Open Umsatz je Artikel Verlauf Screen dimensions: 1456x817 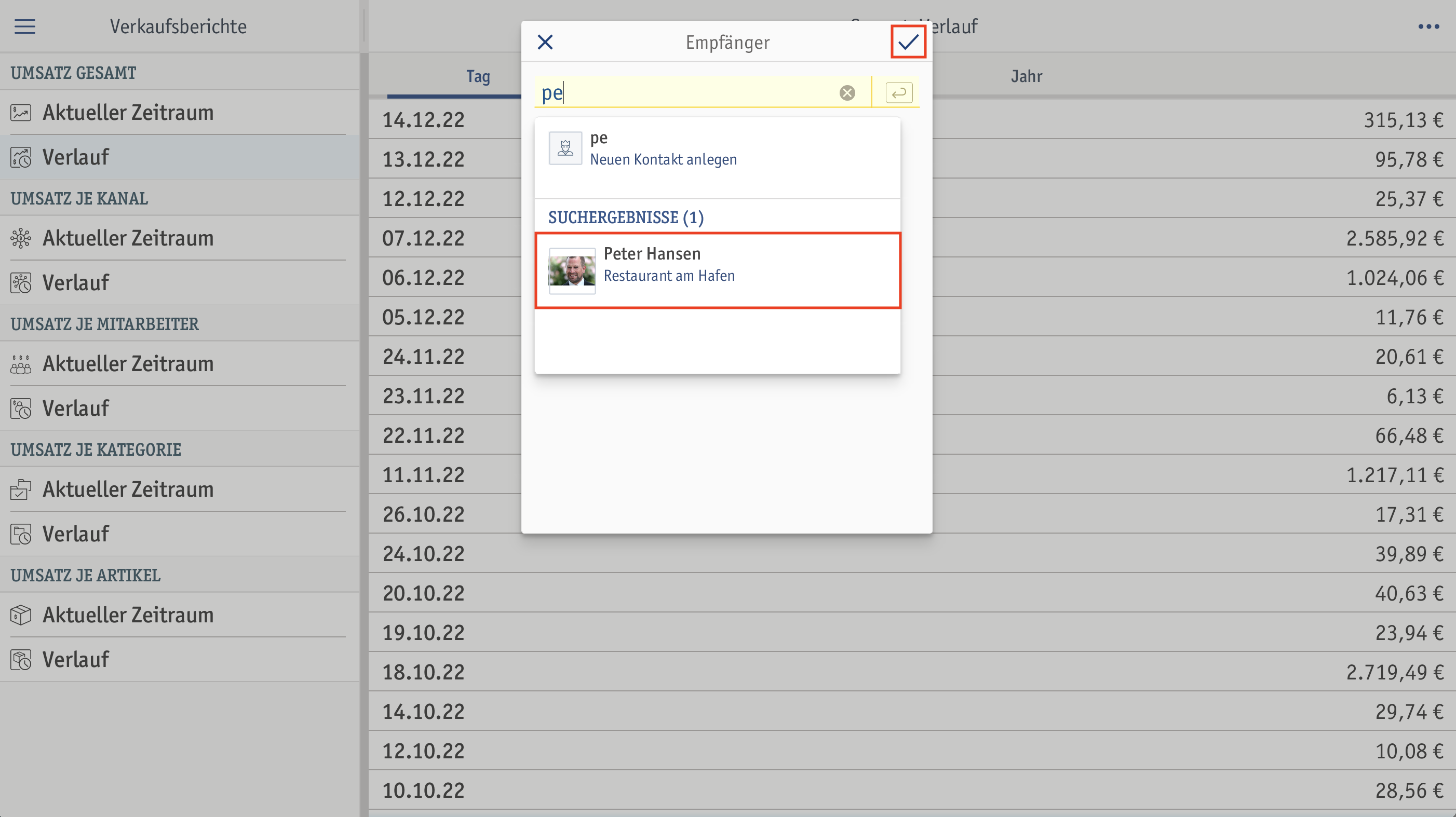(179, 659)
